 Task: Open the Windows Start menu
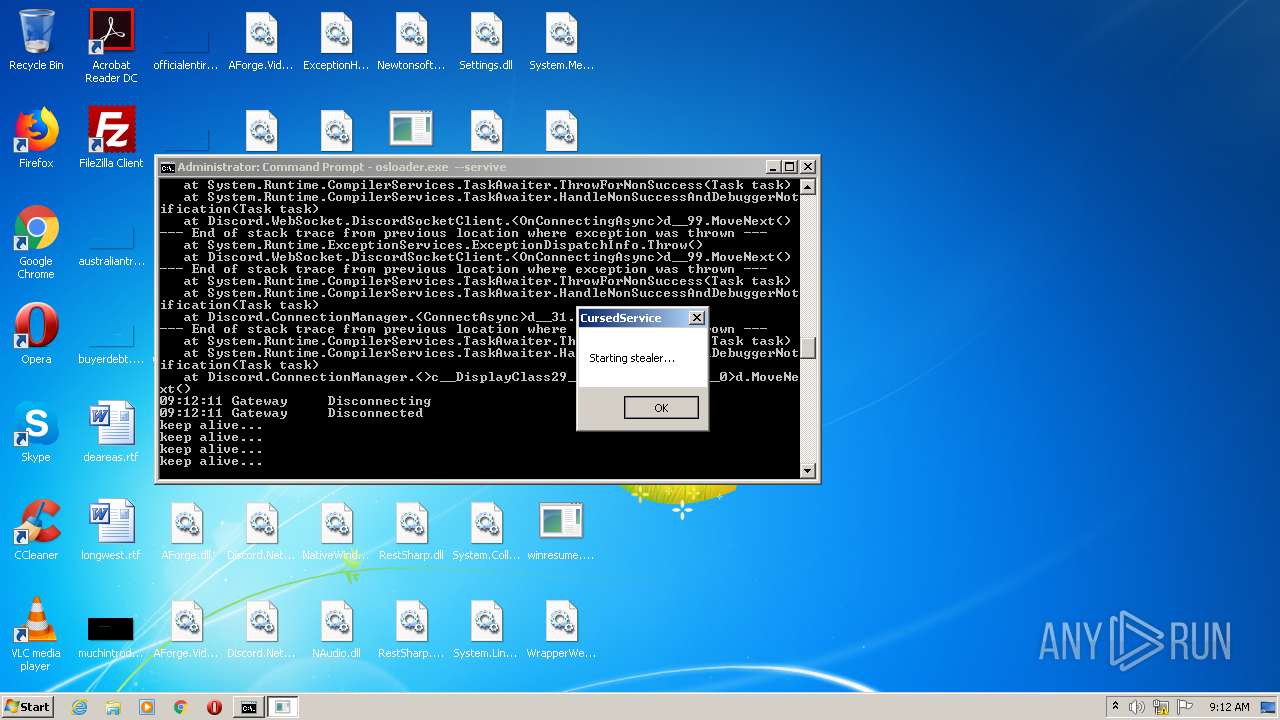click(x=27, y=707)
